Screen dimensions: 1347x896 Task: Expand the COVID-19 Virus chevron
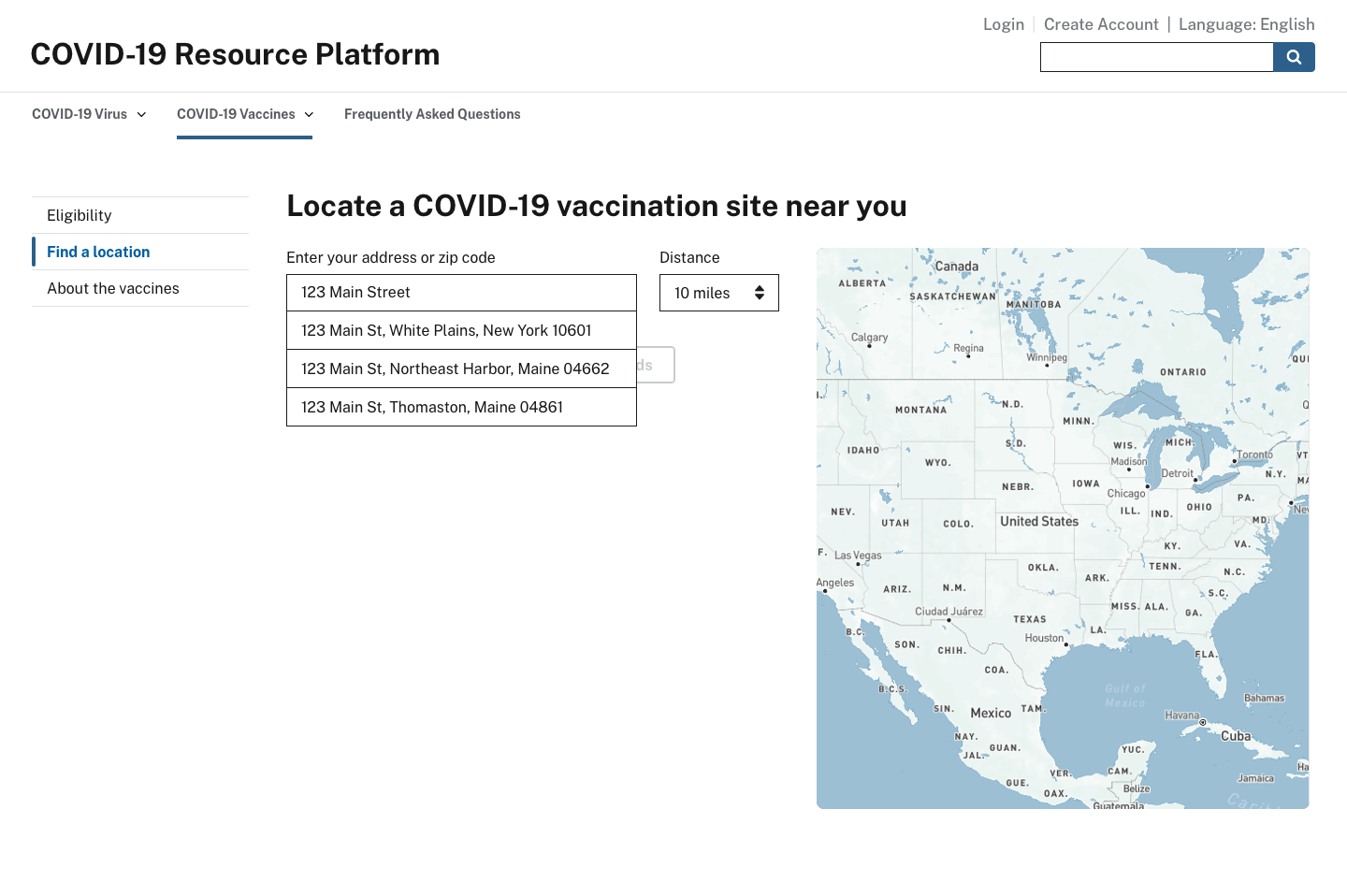click(x=141, y=115)
